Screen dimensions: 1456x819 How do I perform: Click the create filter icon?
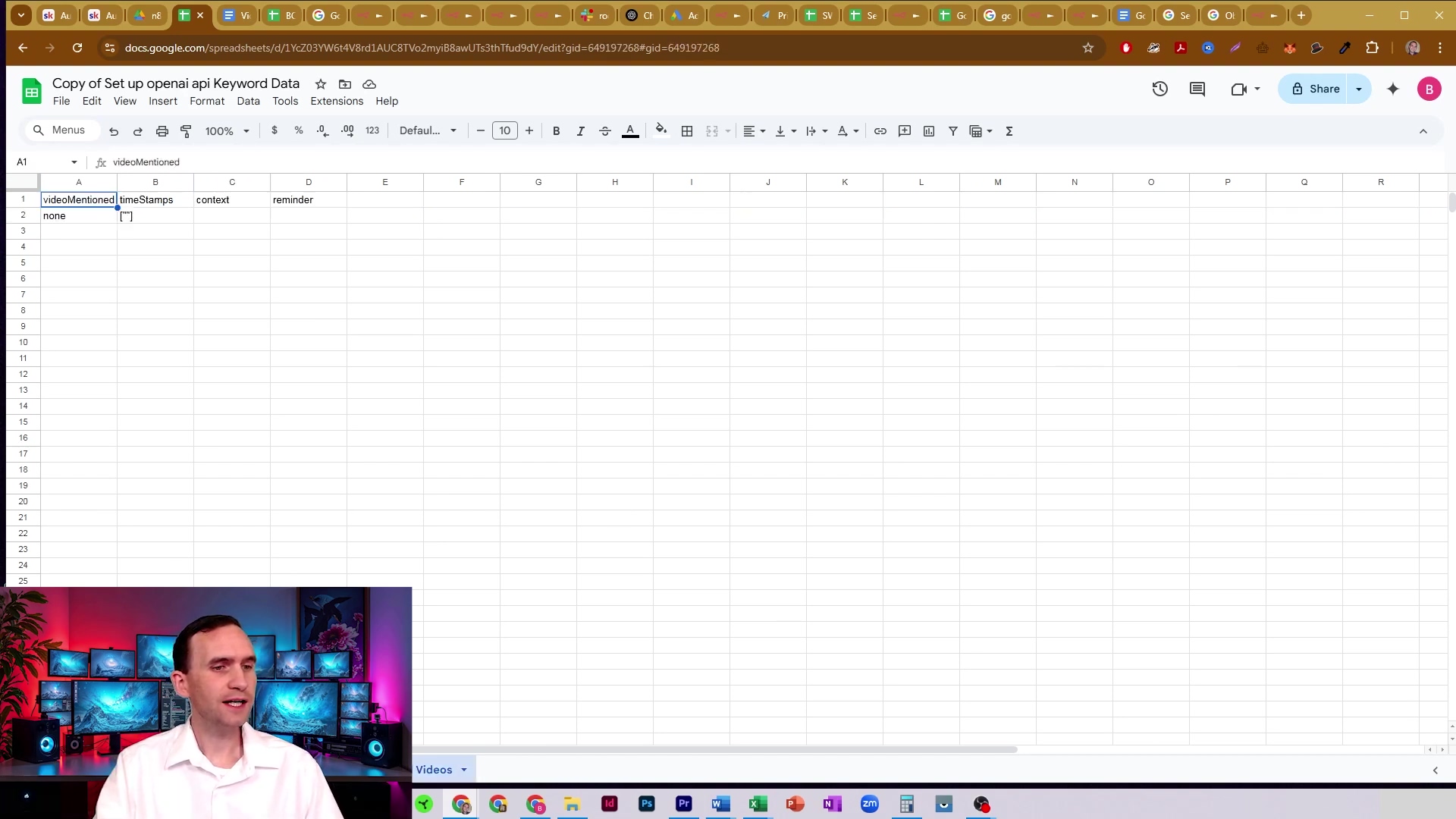953,131
